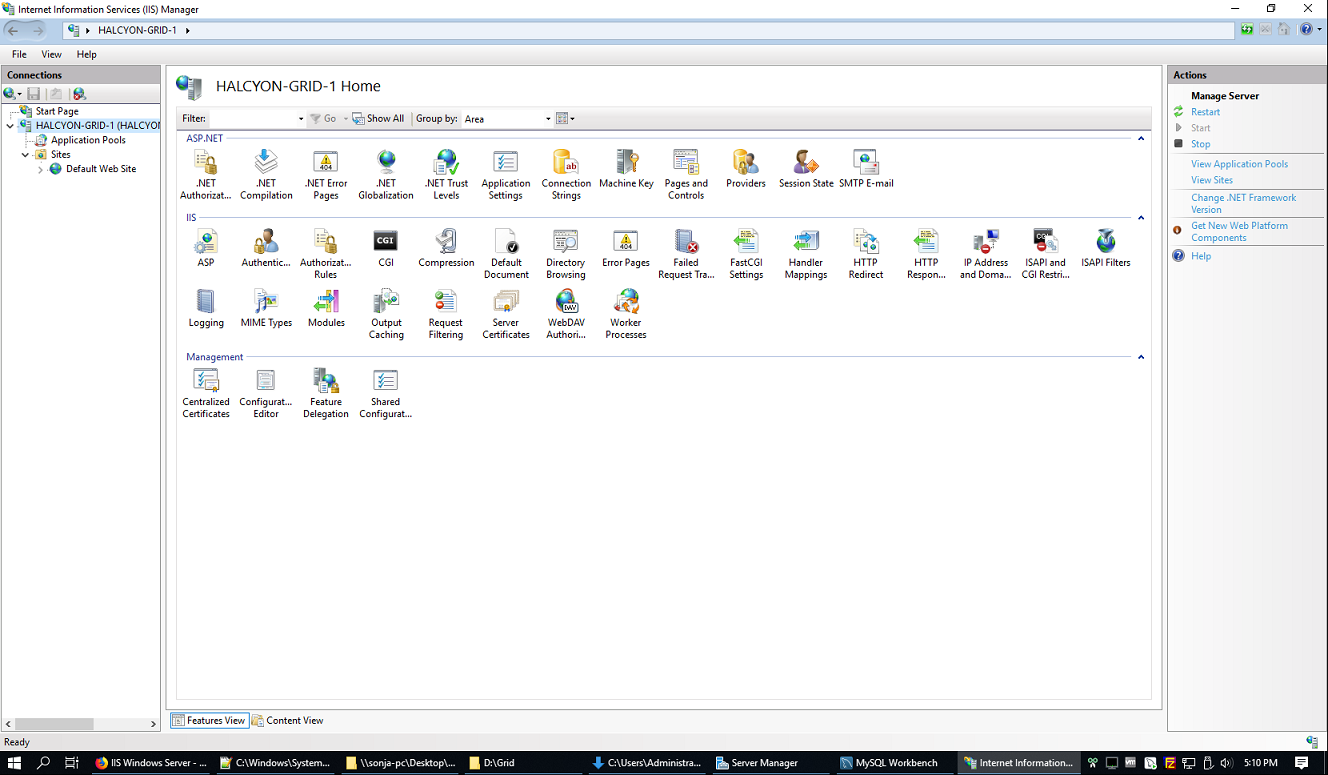
Task: Open Configuration Editor feature
Action: (x=266, y=393)
